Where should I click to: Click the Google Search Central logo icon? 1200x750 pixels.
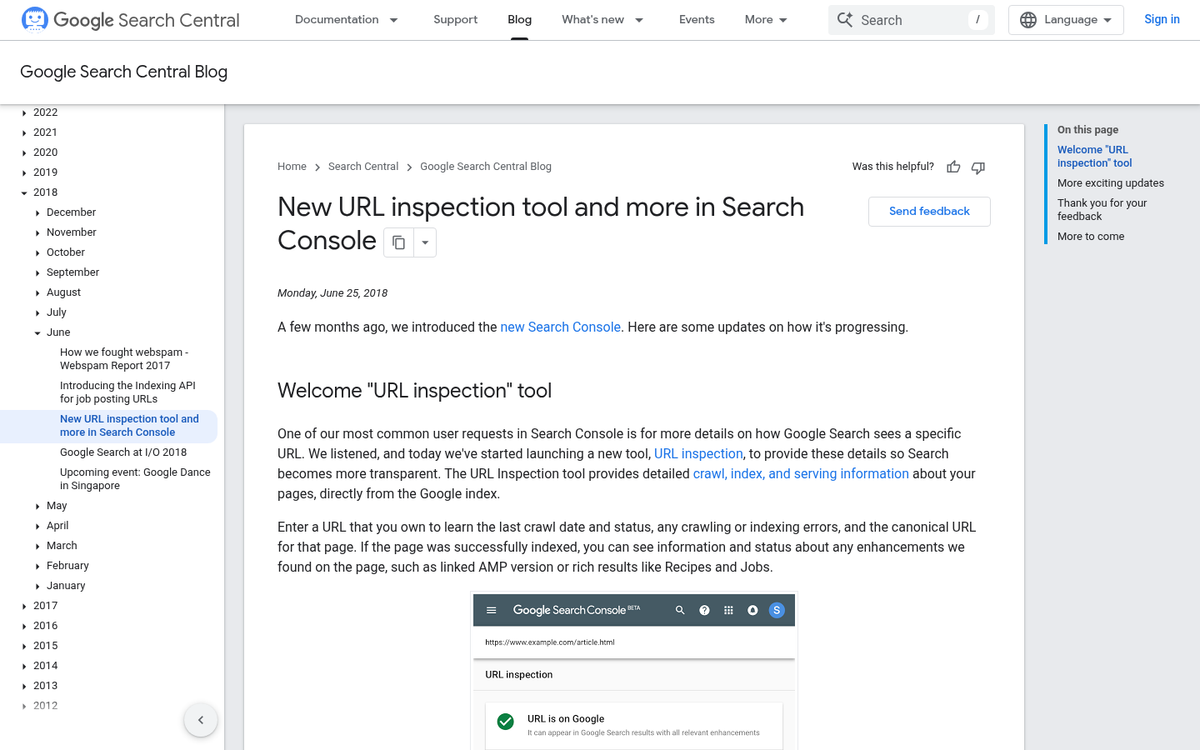[33, 19]
